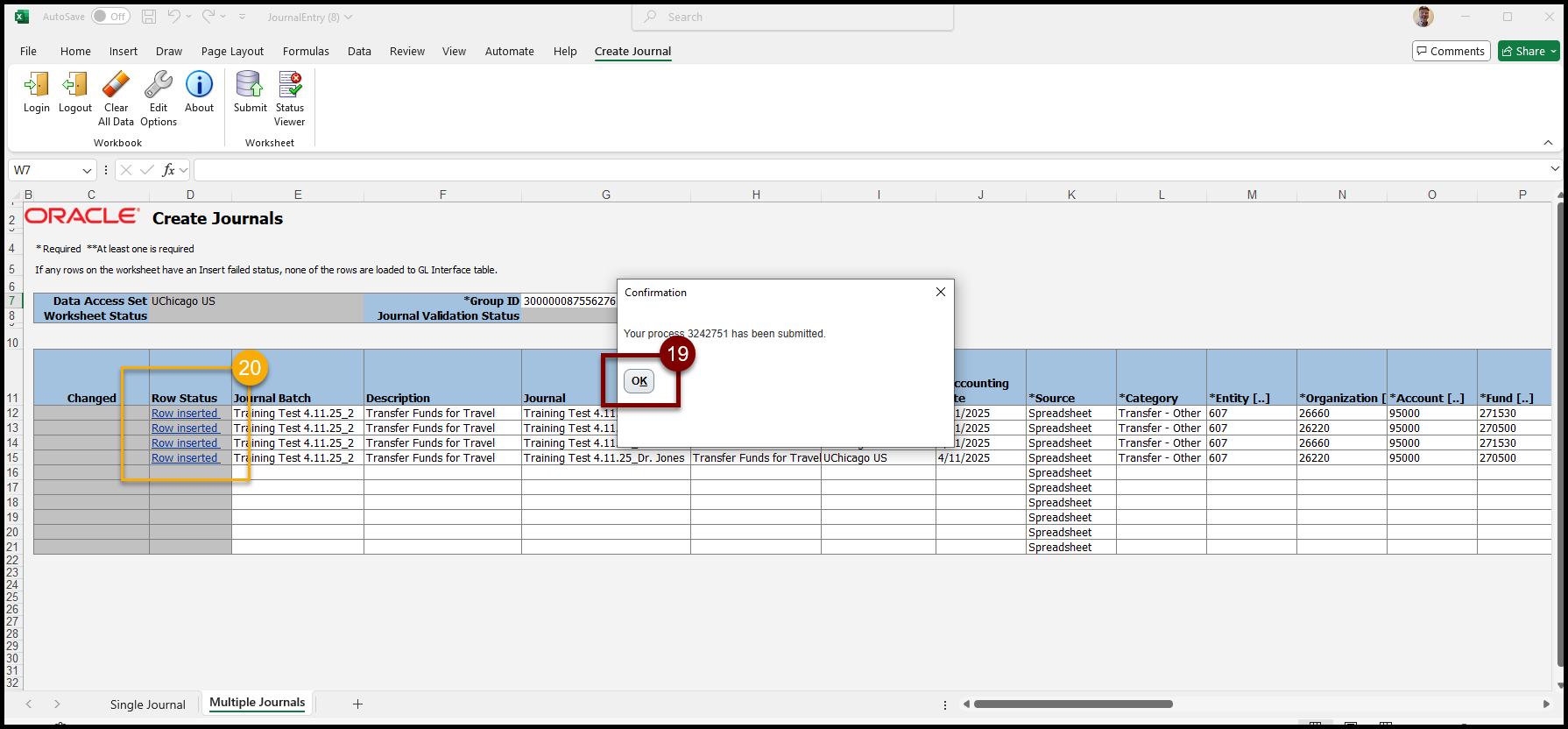
Task: Click in the Search box
Action: tap(793, 17)
